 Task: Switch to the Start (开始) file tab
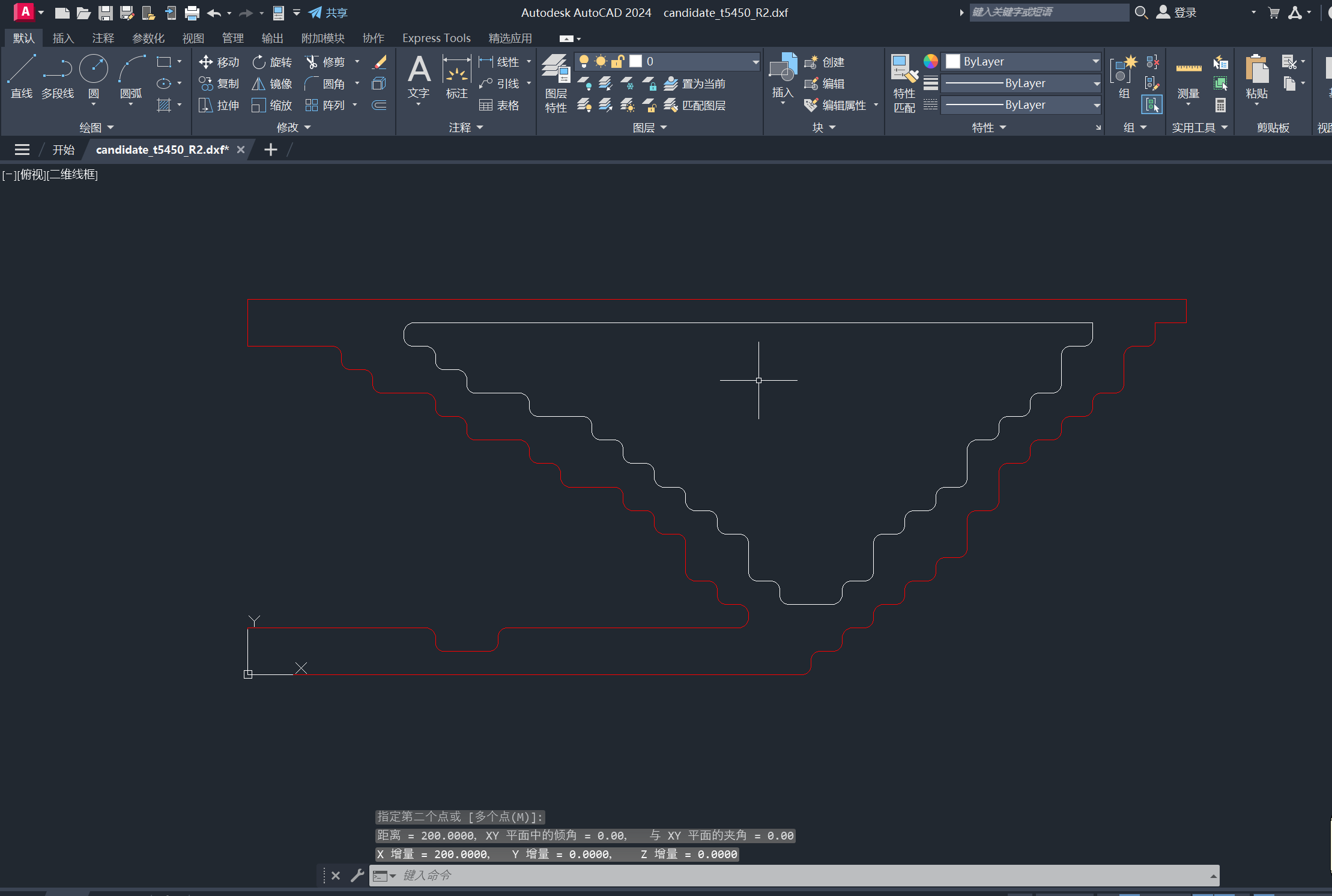coord(64,150)
